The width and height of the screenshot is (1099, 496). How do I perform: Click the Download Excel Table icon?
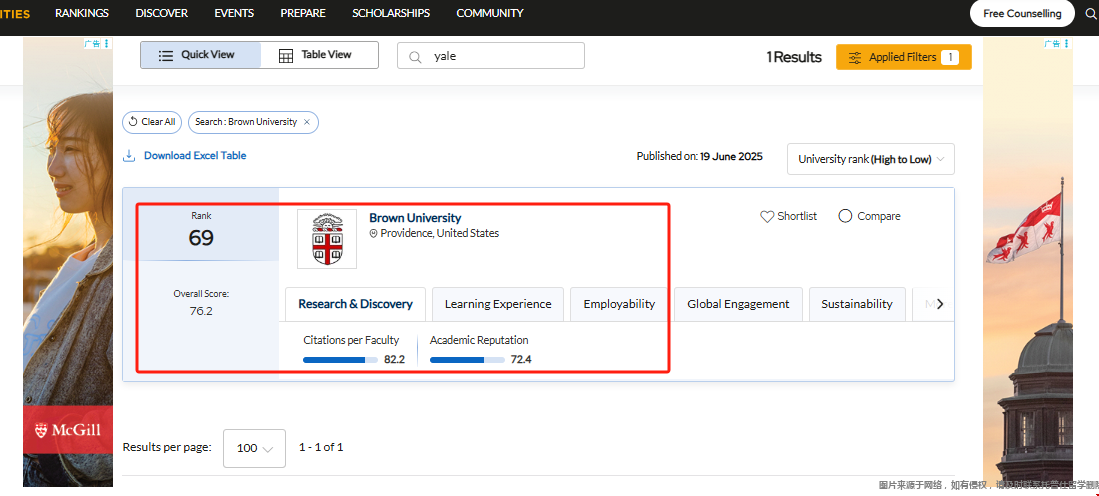[x=129, y=156]
